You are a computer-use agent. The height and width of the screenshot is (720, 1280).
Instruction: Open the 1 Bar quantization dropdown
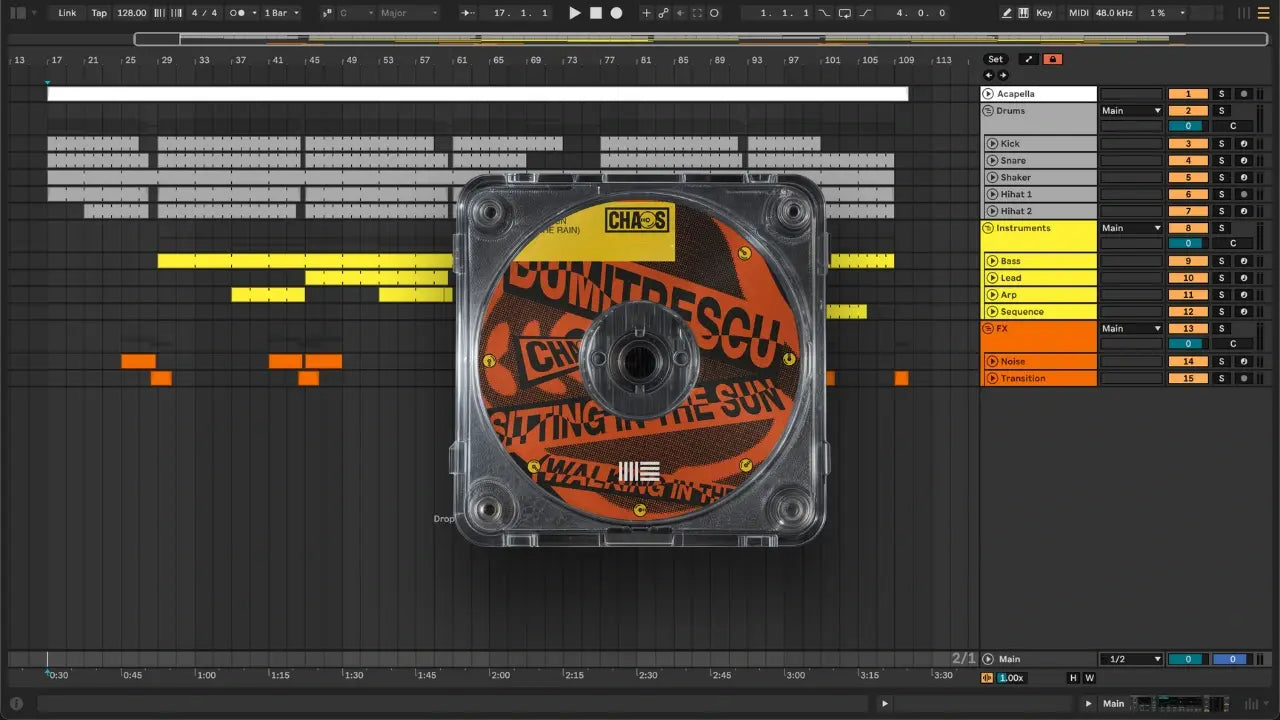pos(281,13)
